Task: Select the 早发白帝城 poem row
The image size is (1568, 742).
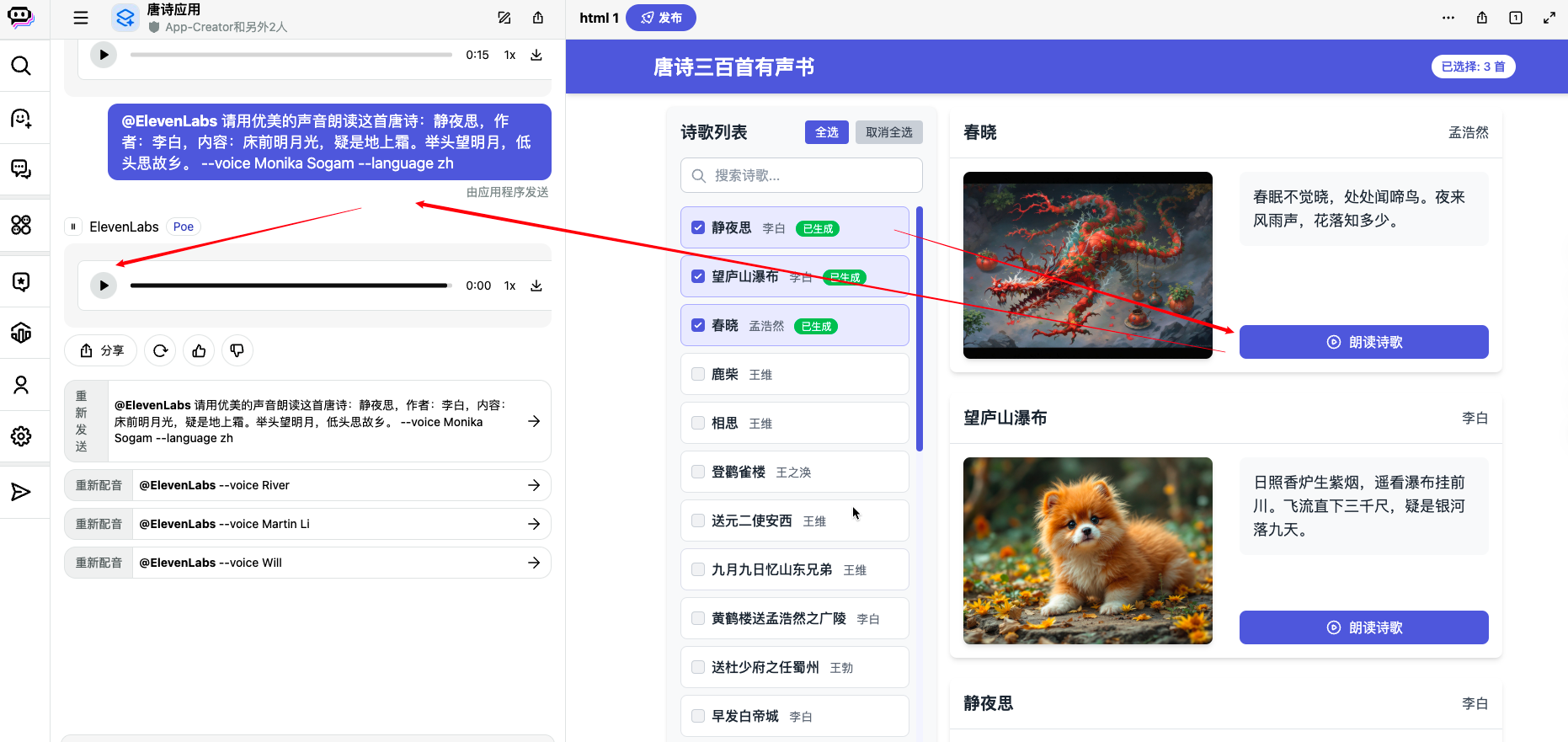Action: click(795, 716)
